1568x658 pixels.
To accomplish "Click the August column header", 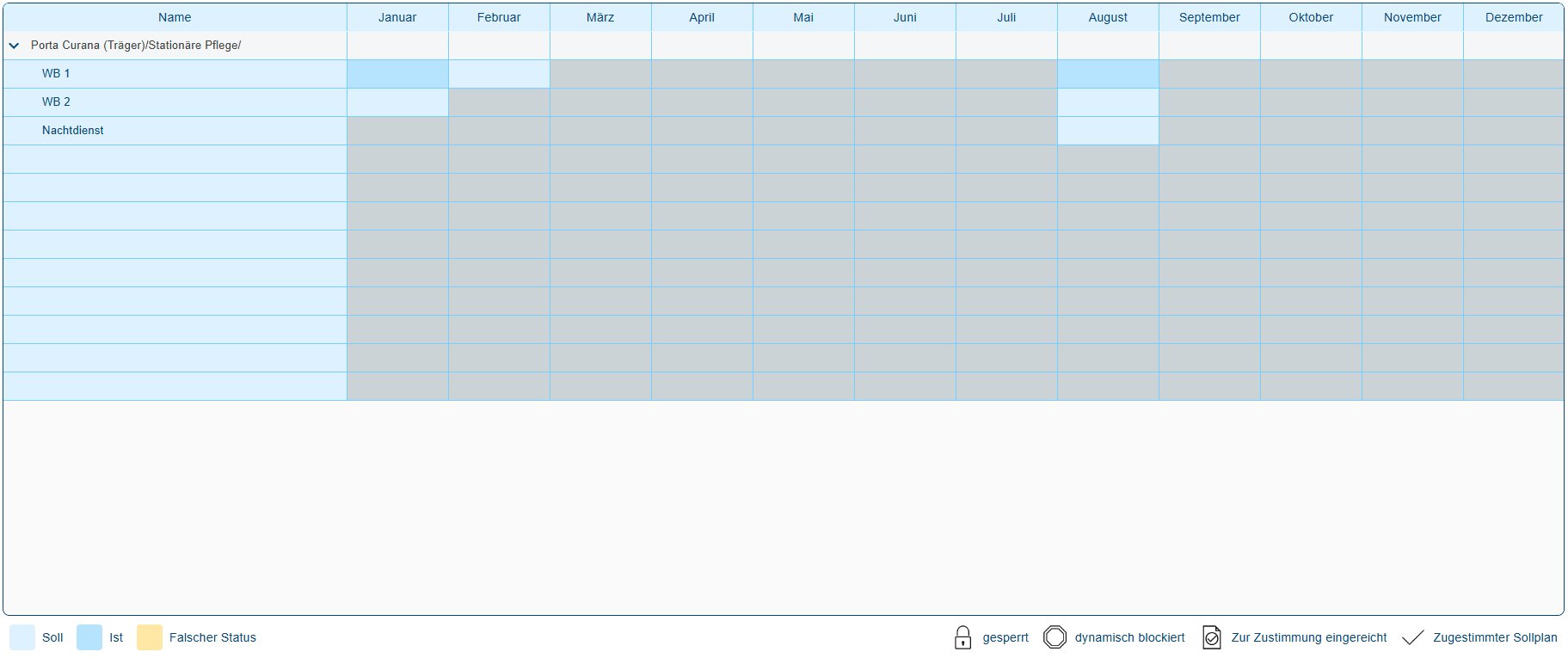I will 1108,17.
